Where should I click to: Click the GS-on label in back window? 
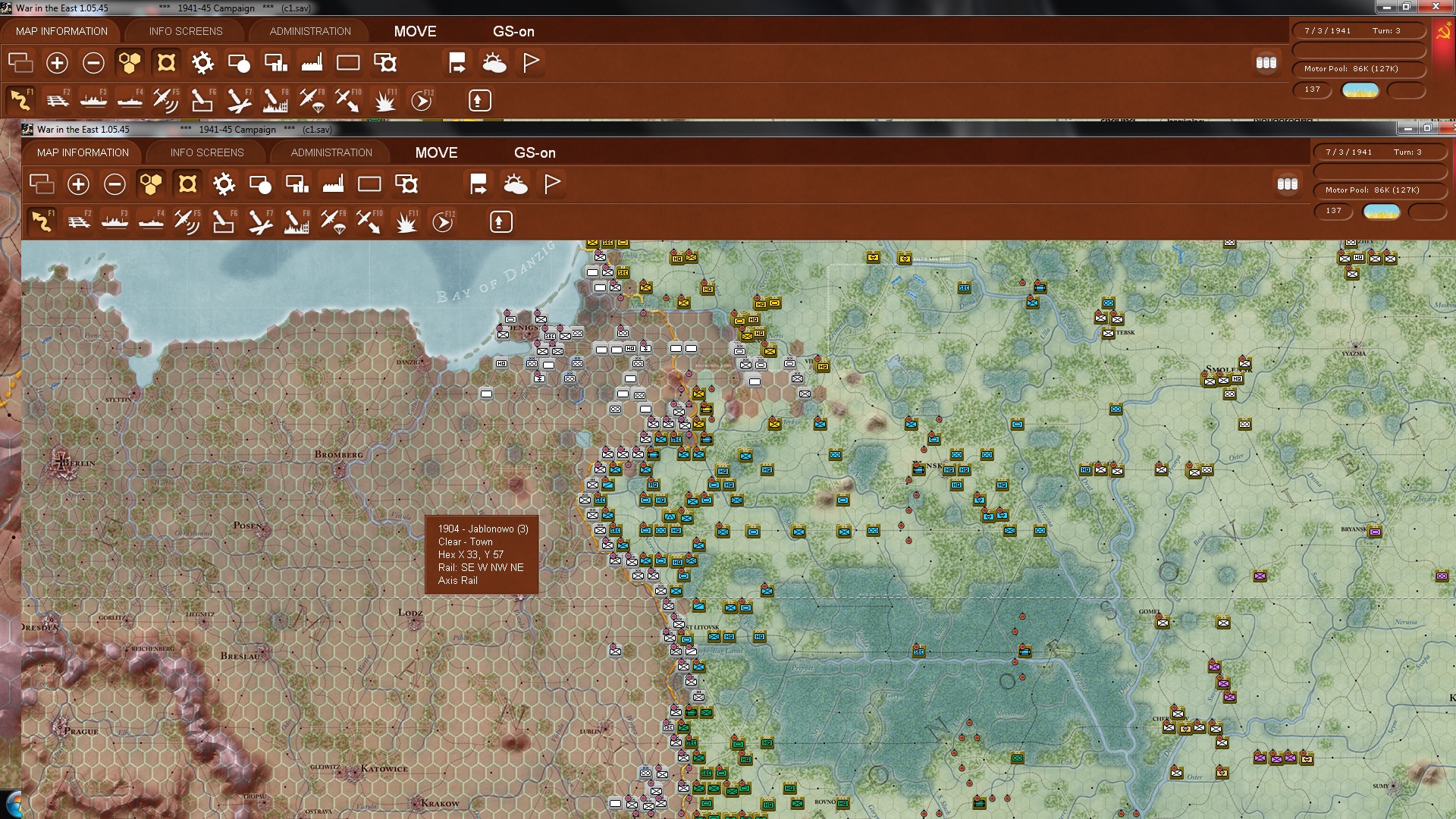click(x=513, y=31)
